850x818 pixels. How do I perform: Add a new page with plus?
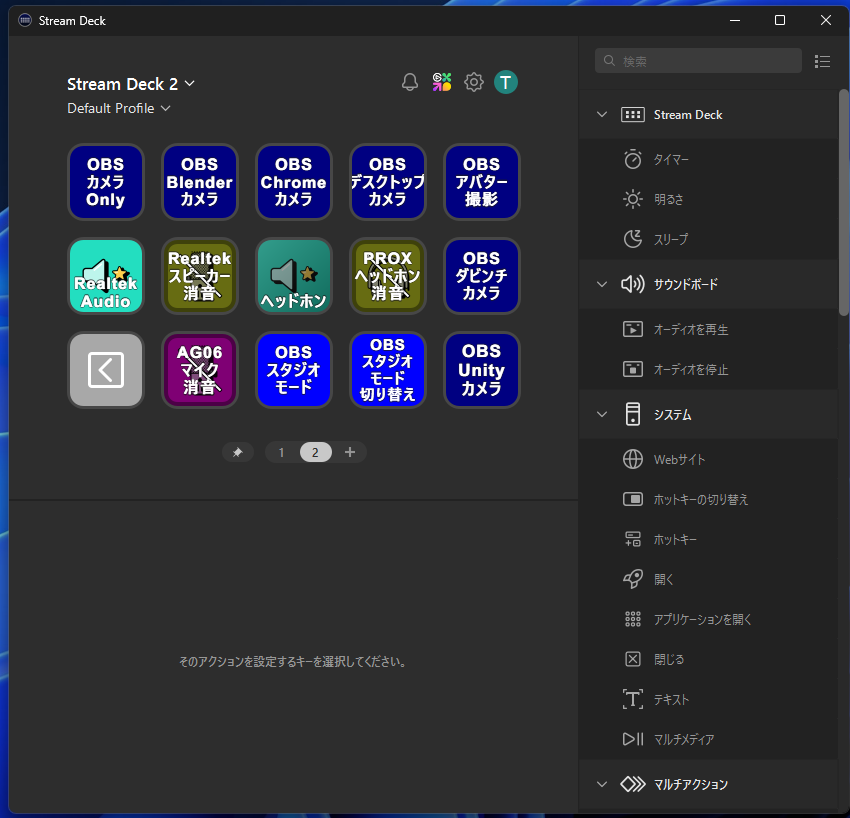(350, 452)
